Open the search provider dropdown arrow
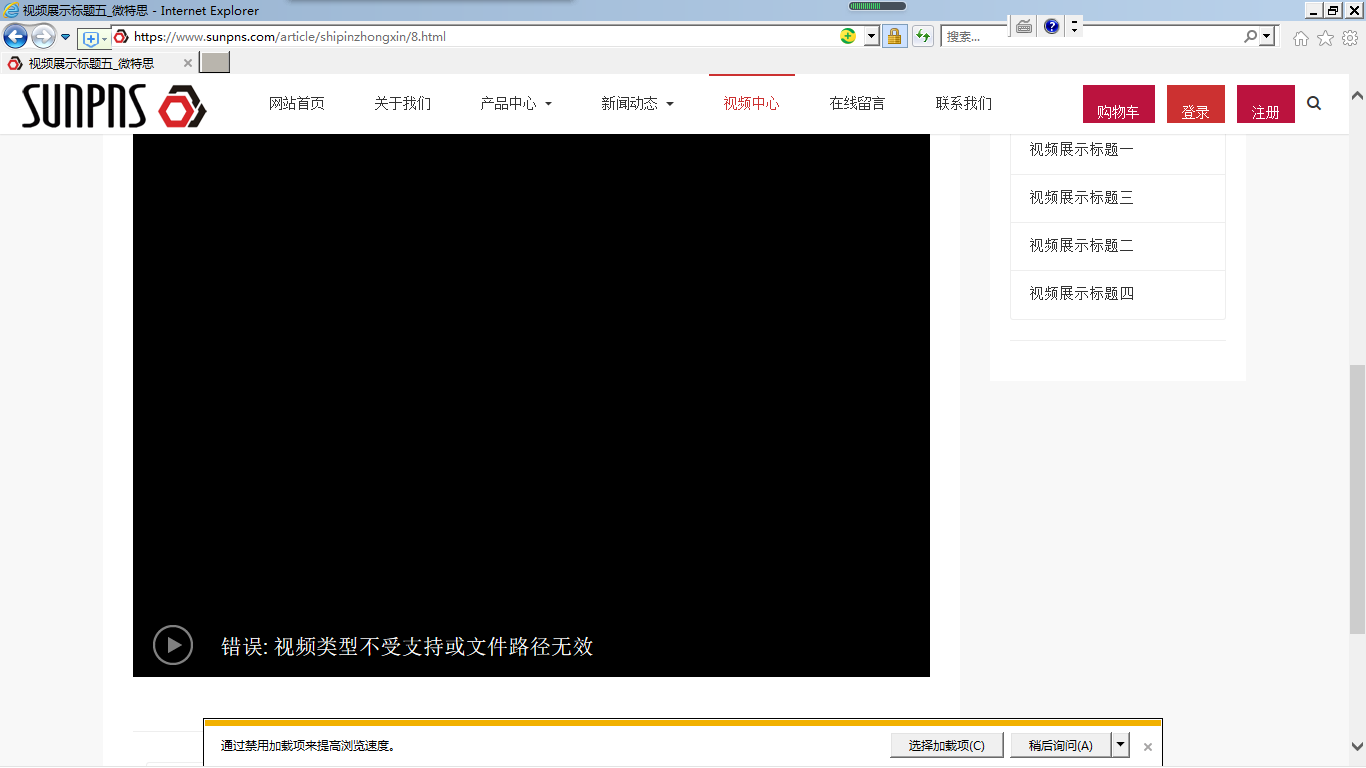 click(x=1267, y=37)
